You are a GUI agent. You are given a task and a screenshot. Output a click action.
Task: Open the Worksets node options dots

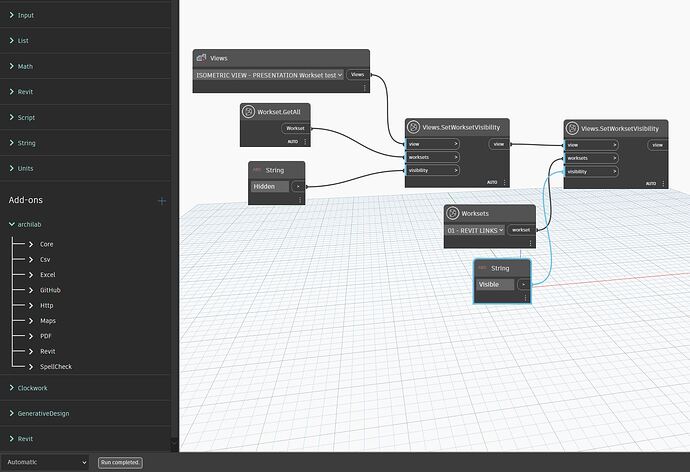(530, 243)
